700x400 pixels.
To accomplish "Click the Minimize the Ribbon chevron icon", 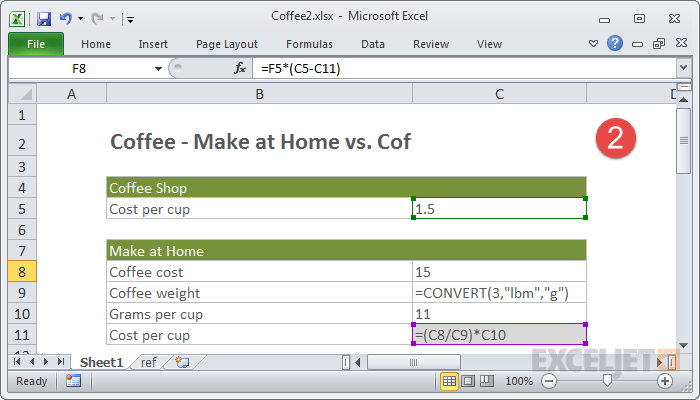I will [593, 44].
